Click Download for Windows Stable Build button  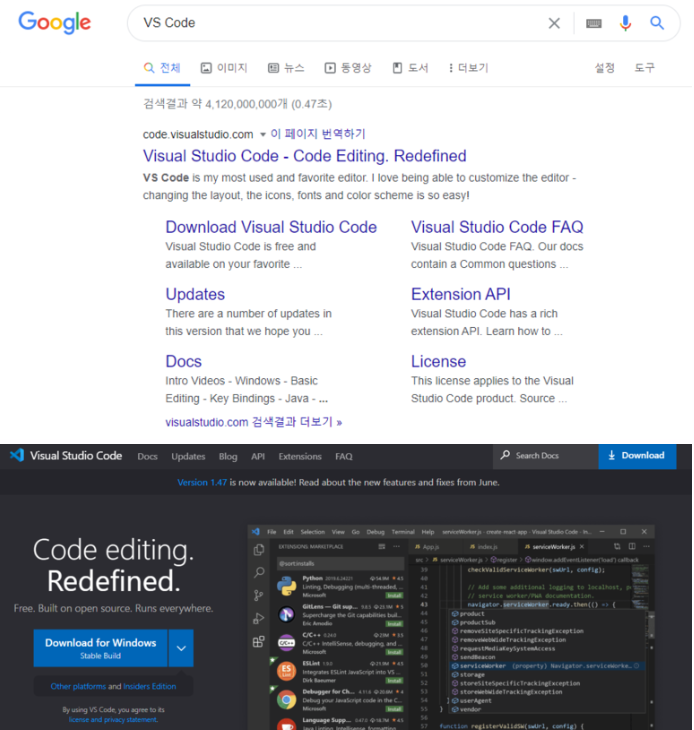click(x=101, y=648)
